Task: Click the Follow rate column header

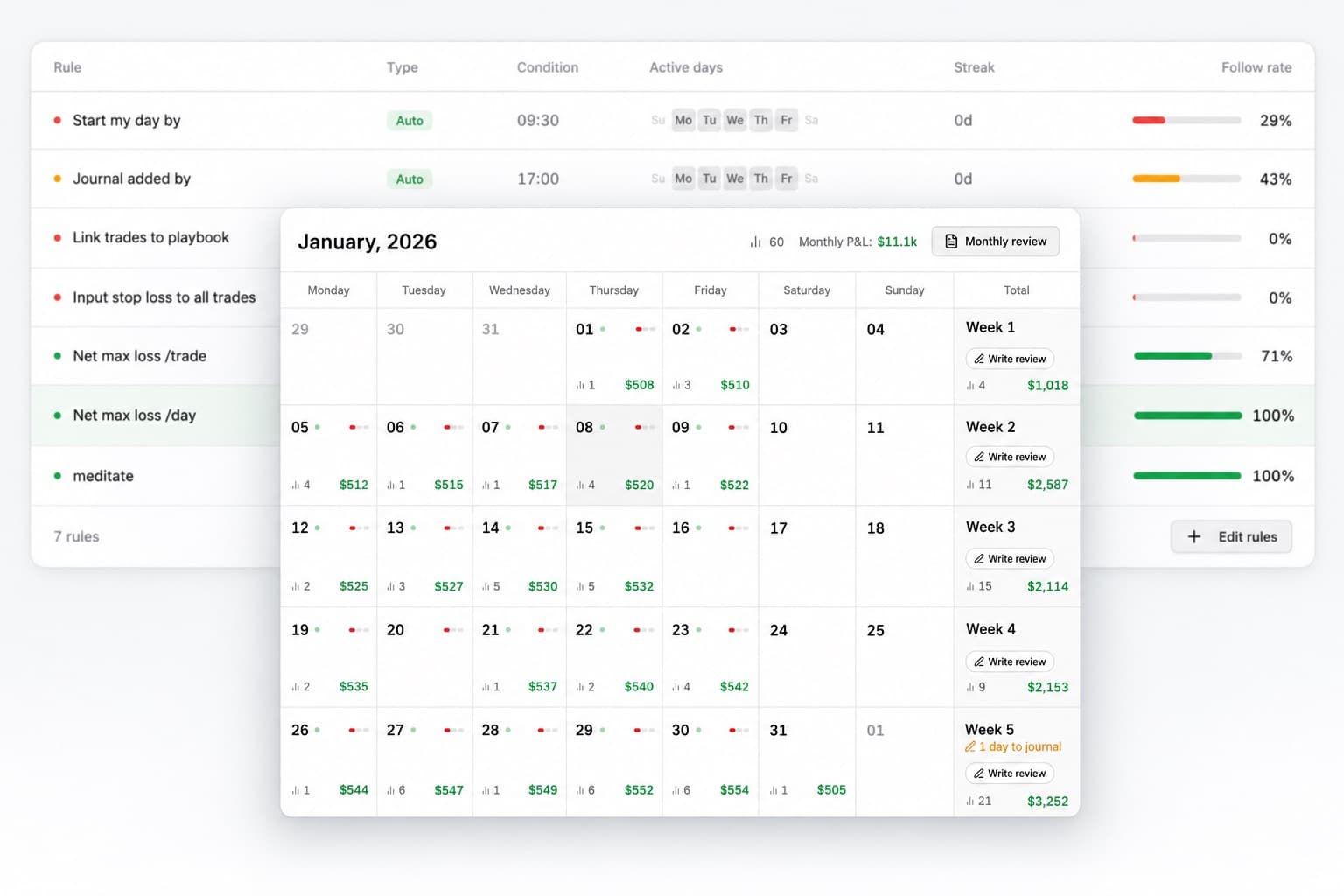Action: (x=1256, y=67)
